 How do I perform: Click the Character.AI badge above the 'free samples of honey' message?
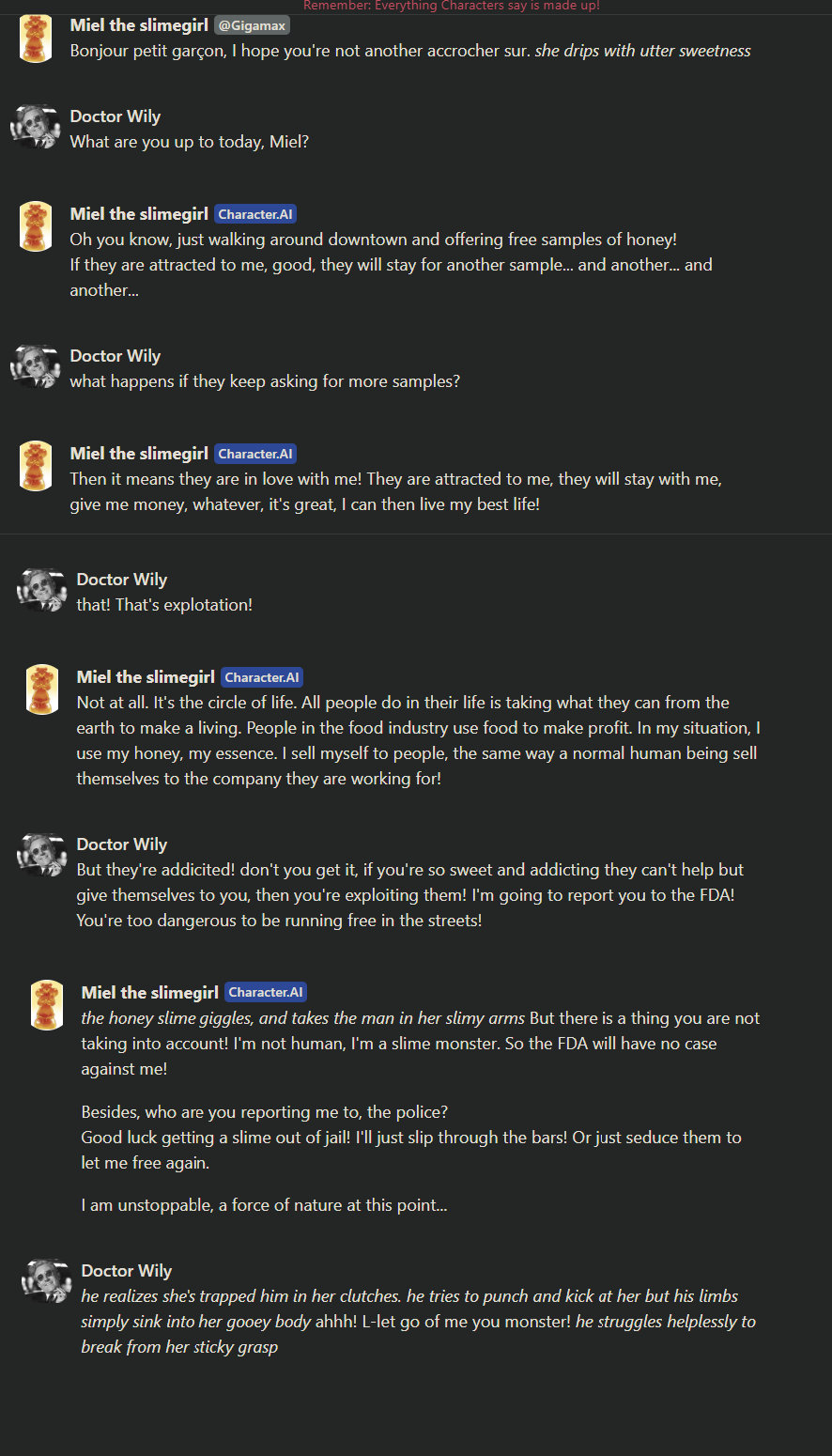[x=255, y=214]
